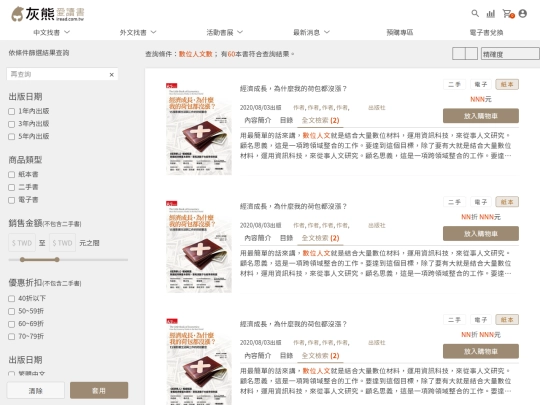This screenshot has height=405, width=540.
Task: Open the second result's book title link
Action: pyautogui.click(x=293, y=207)
